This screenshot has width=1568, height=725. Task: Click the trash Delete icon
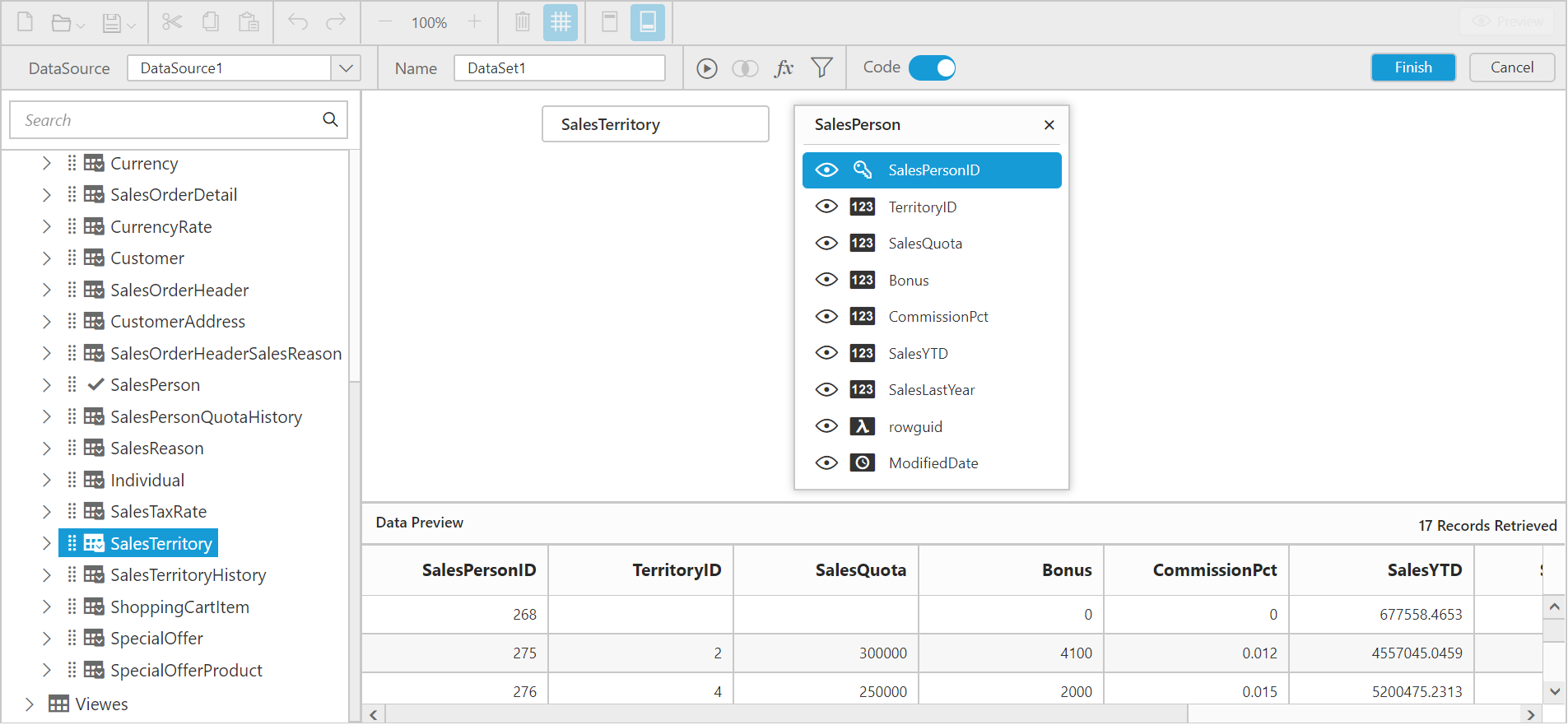523,22
